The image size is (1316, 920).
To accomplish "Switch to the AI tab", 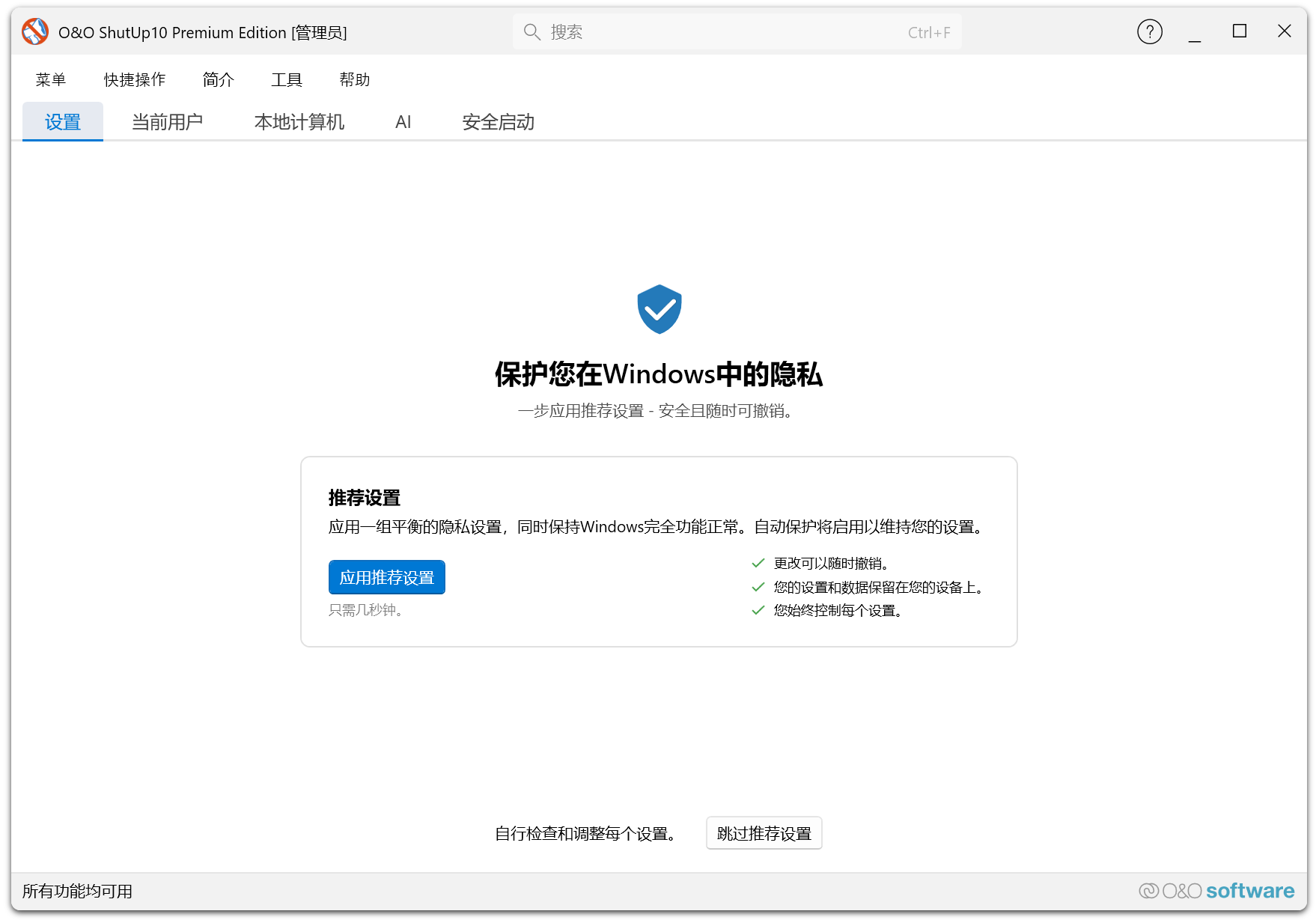I will click(x=403, y=121).
